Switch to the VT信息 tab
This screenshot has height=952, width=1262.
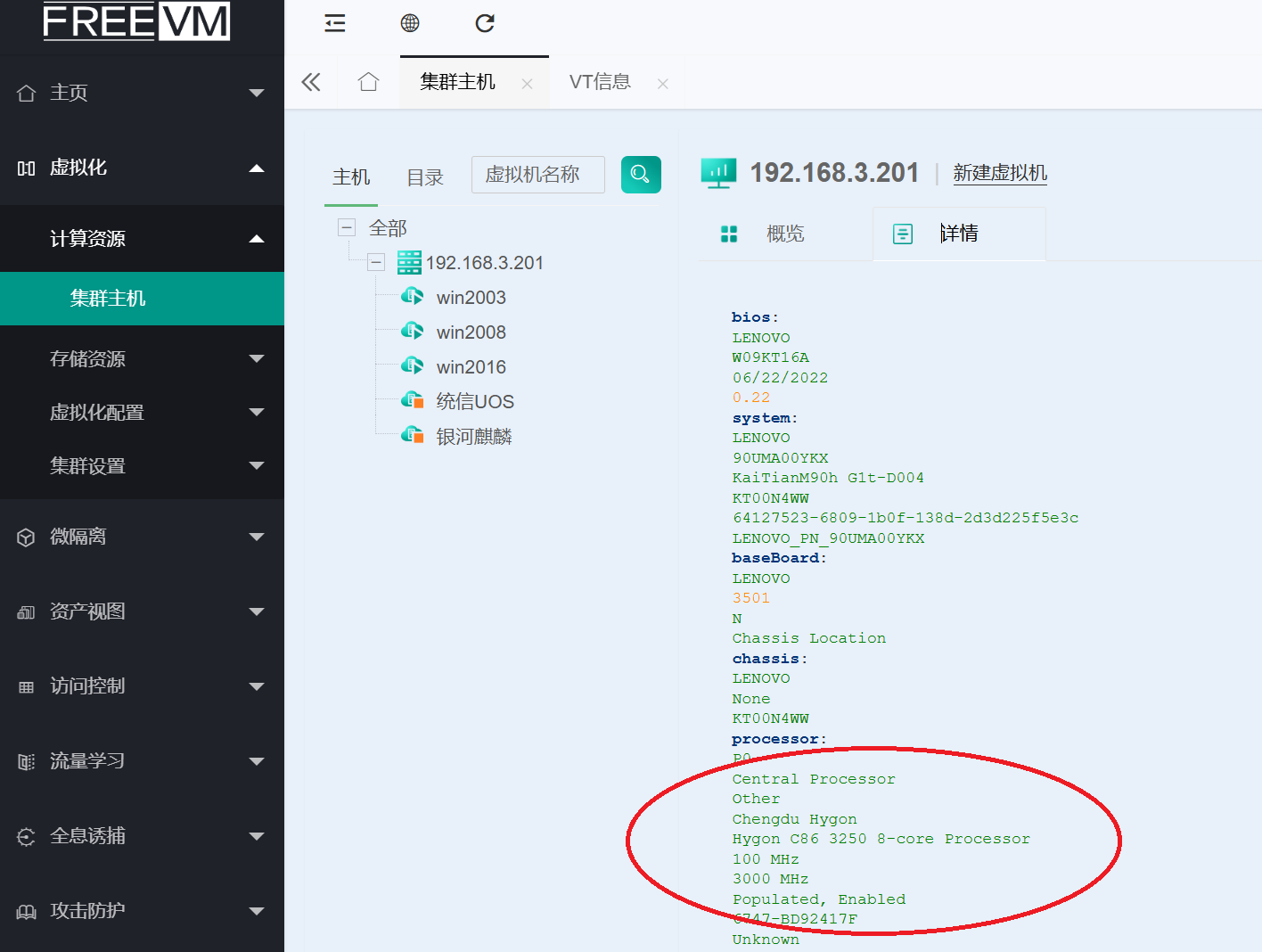click(600, 82)
